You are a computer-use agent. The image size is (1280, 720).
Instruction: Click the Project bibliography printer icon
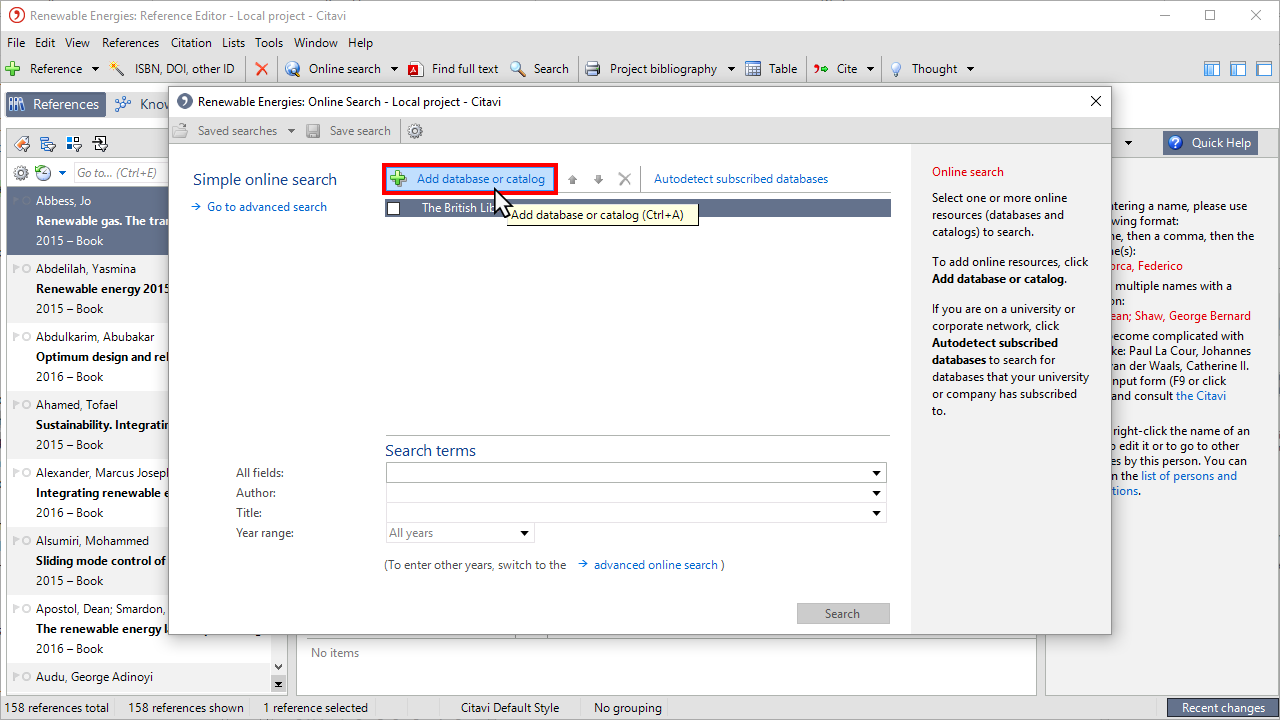593,69
